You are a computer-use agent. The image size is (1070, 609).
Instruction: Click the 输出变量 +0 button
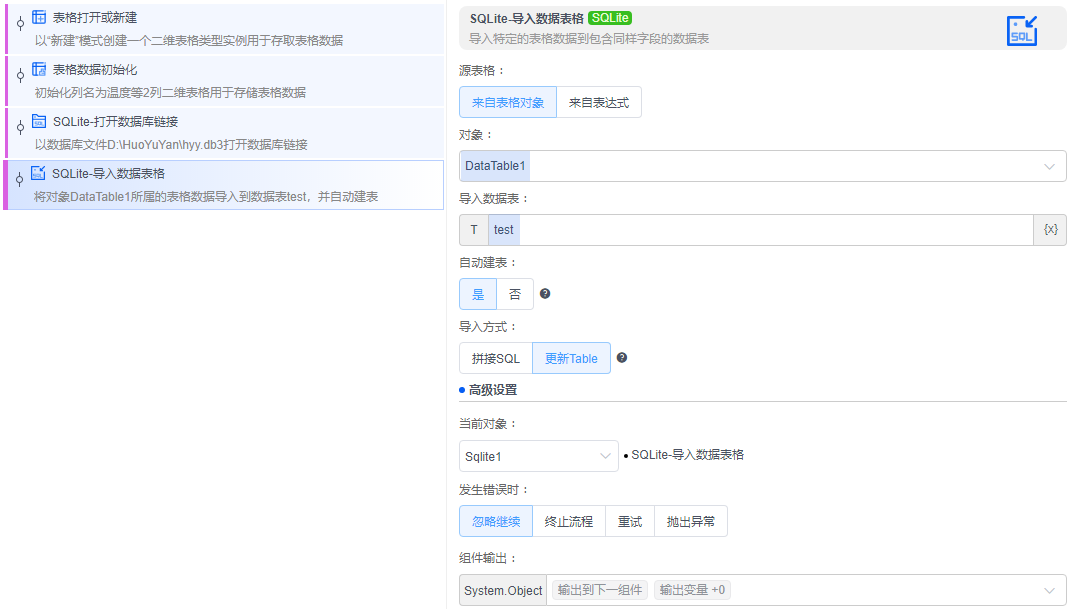pos(690,590)
